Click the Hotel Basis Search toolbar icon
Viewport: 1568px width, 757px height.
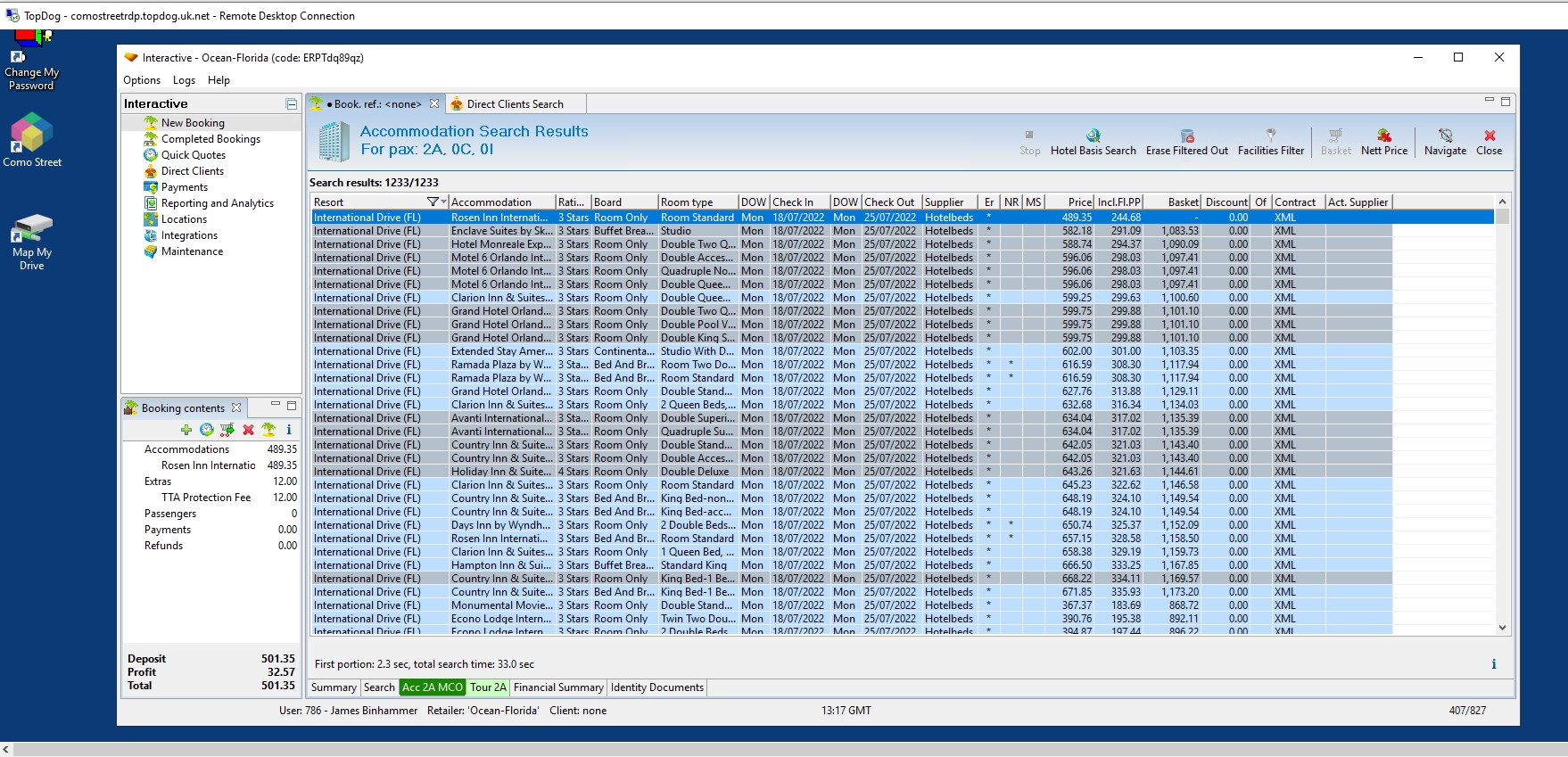[x=1093, y=136]
